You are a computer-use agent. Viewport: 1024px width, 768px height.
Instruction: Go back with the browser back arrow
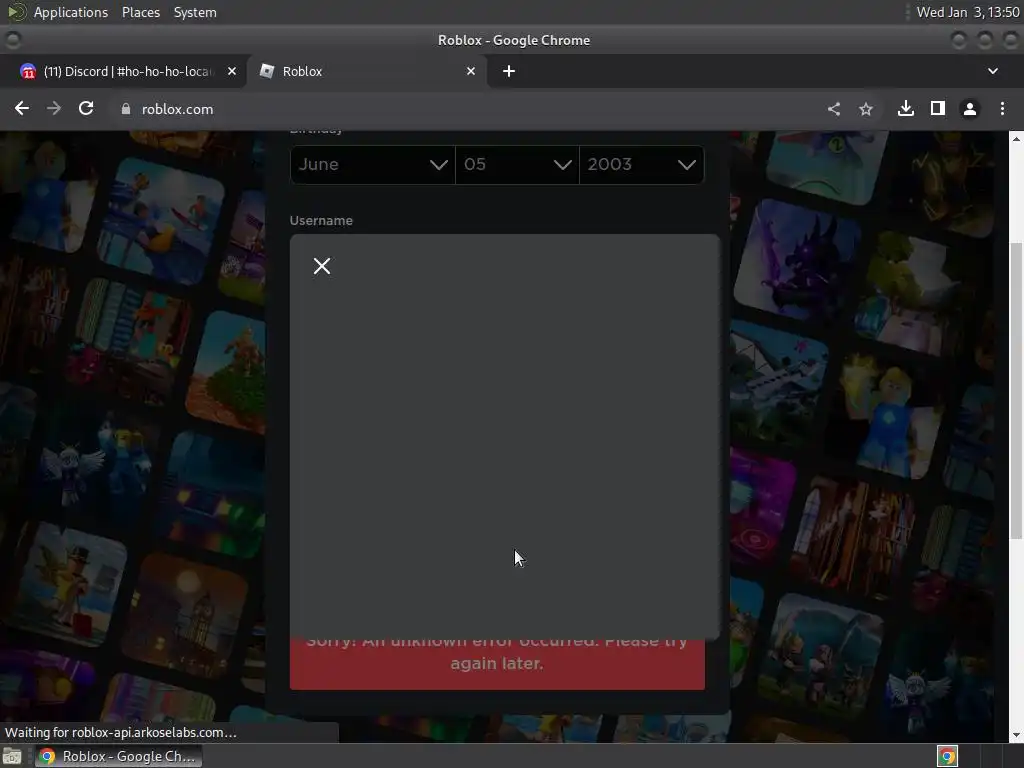click(22, 108)
